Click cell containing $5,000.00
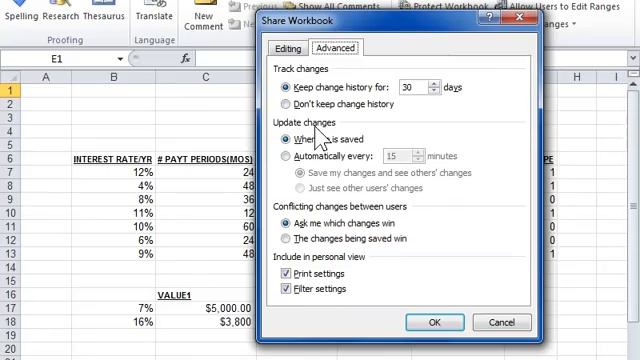 [206, 308]
